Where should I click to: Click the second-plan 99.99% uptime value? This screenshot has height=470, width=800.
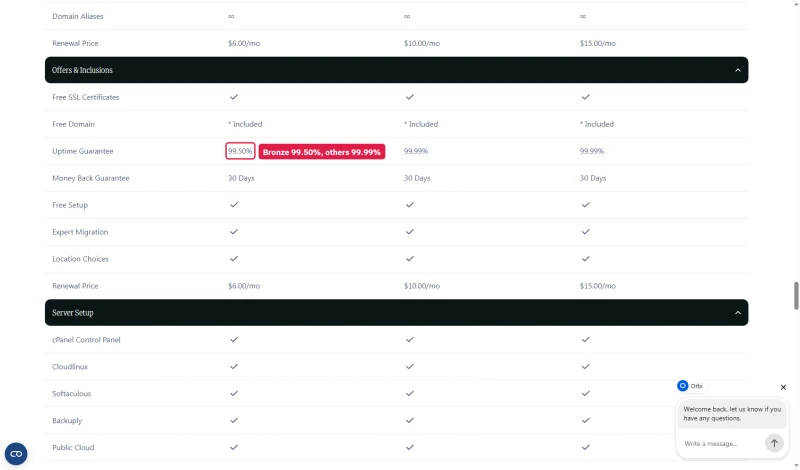(x=416, y=151)
